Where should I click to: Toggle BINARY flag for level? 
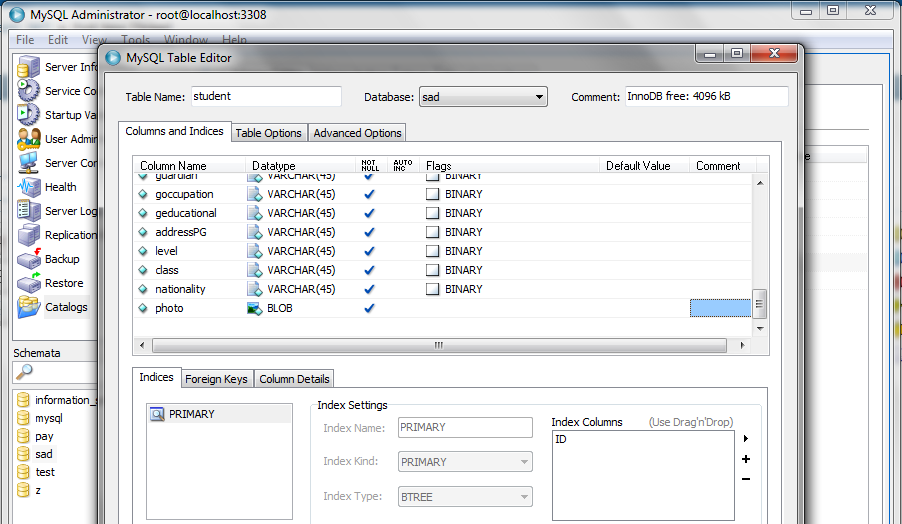point(432,251)
